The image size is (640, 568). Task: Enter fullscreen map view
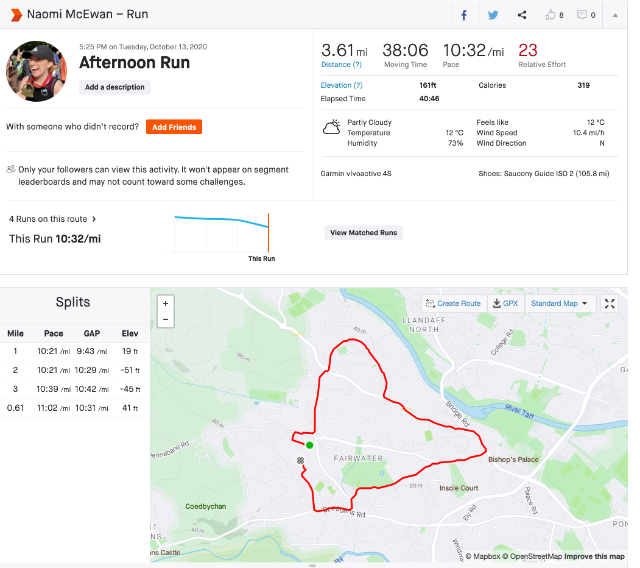tap(610, 303)
